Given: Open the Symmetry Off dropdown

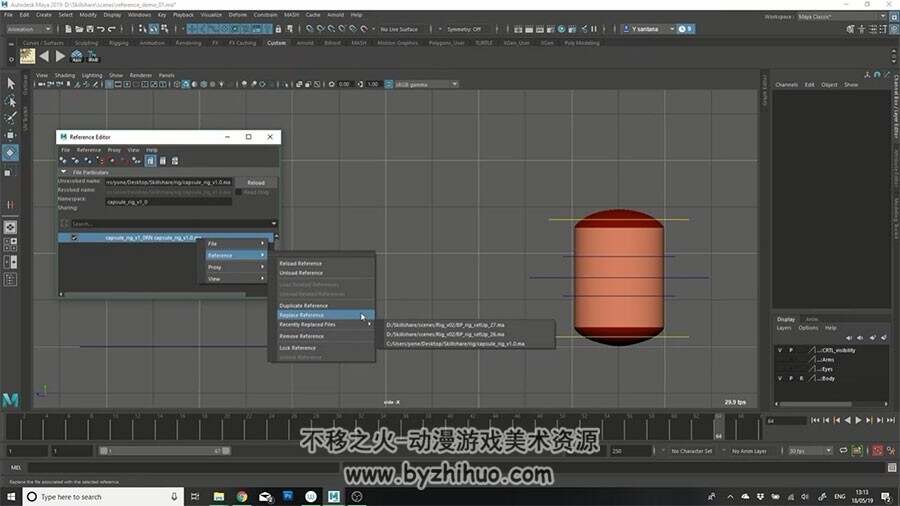Looking at the screenshot, I should click(463, 29).
